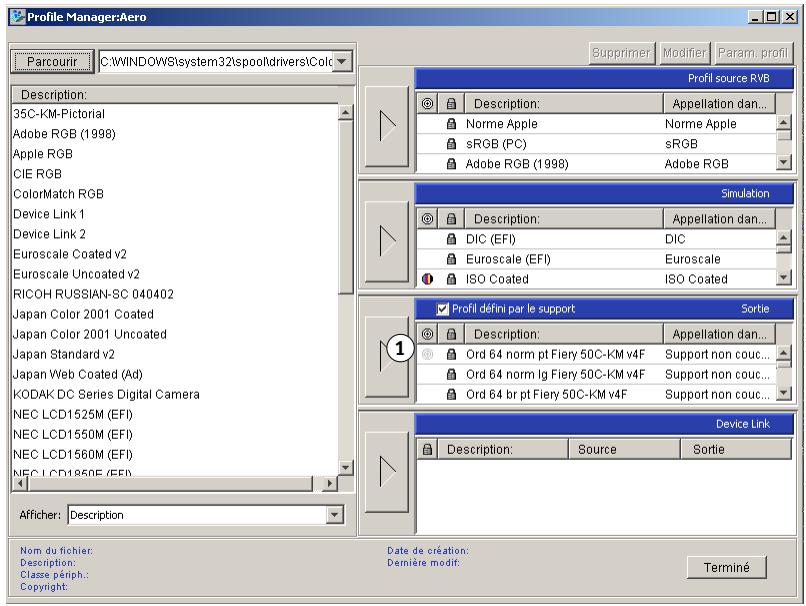Screen dimensions: 806x606
Task: Click the Modifier button
Action: coord(684,53)
